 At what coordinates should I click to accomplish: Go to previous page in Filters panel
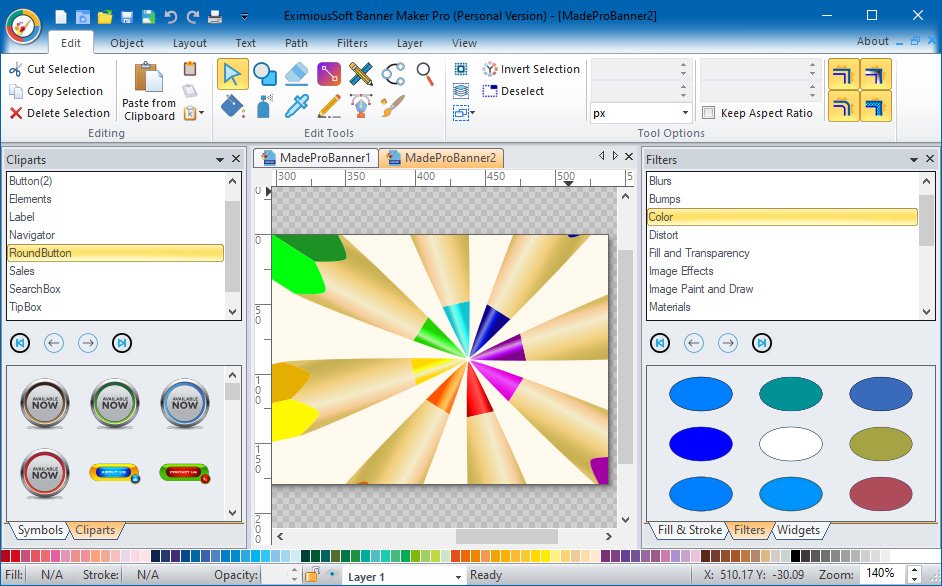694,343
